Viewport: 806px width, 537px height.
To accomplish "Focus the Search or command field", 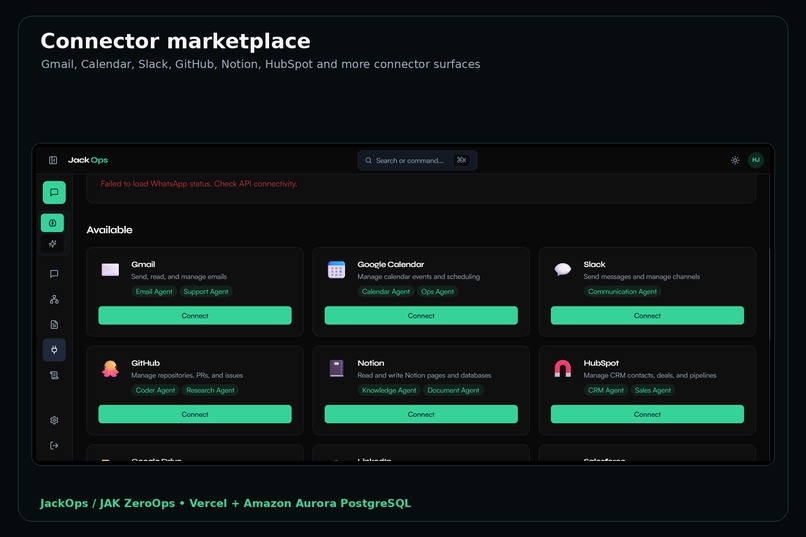I will point(417,160).
